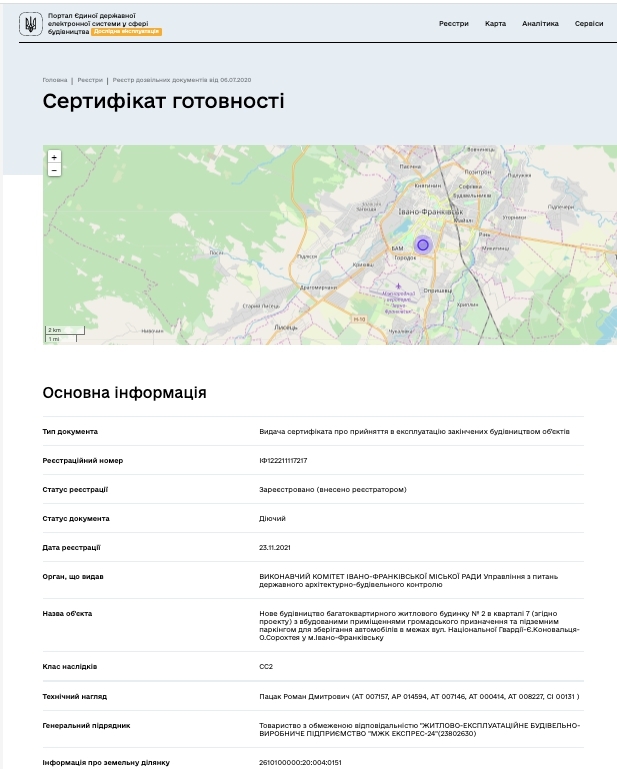Click Зареєстровано (внесено реєстратором) status text

click(x=333, y=489)
